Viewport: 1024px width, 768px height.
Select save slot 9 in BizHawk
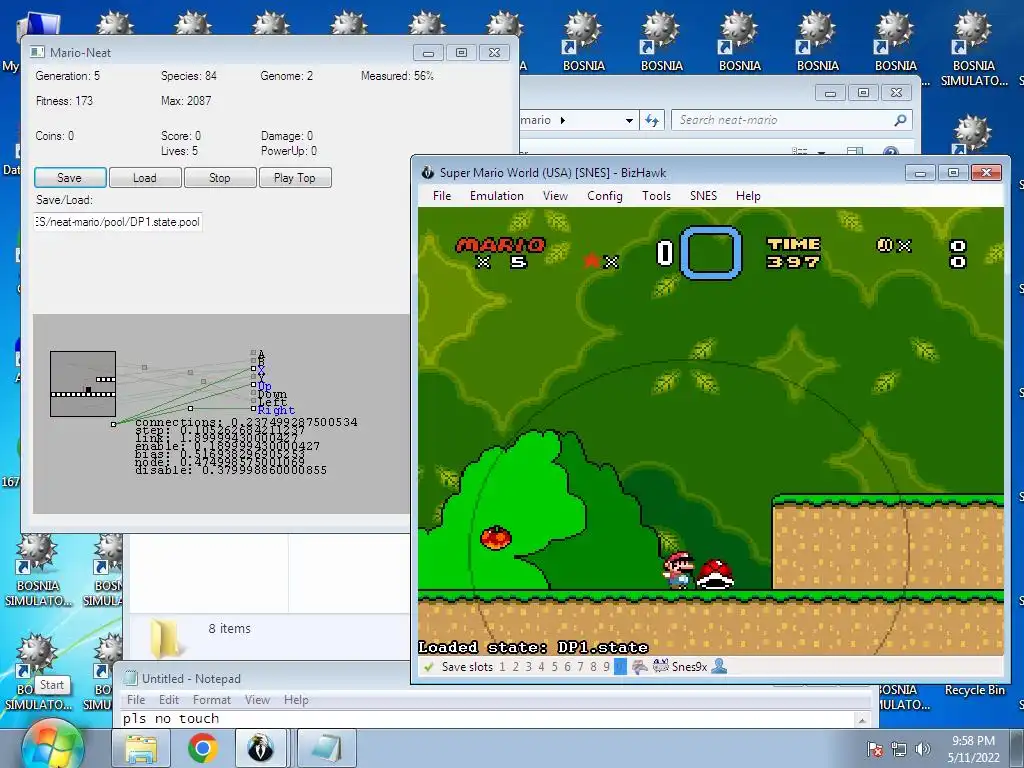tap(606, 667)
